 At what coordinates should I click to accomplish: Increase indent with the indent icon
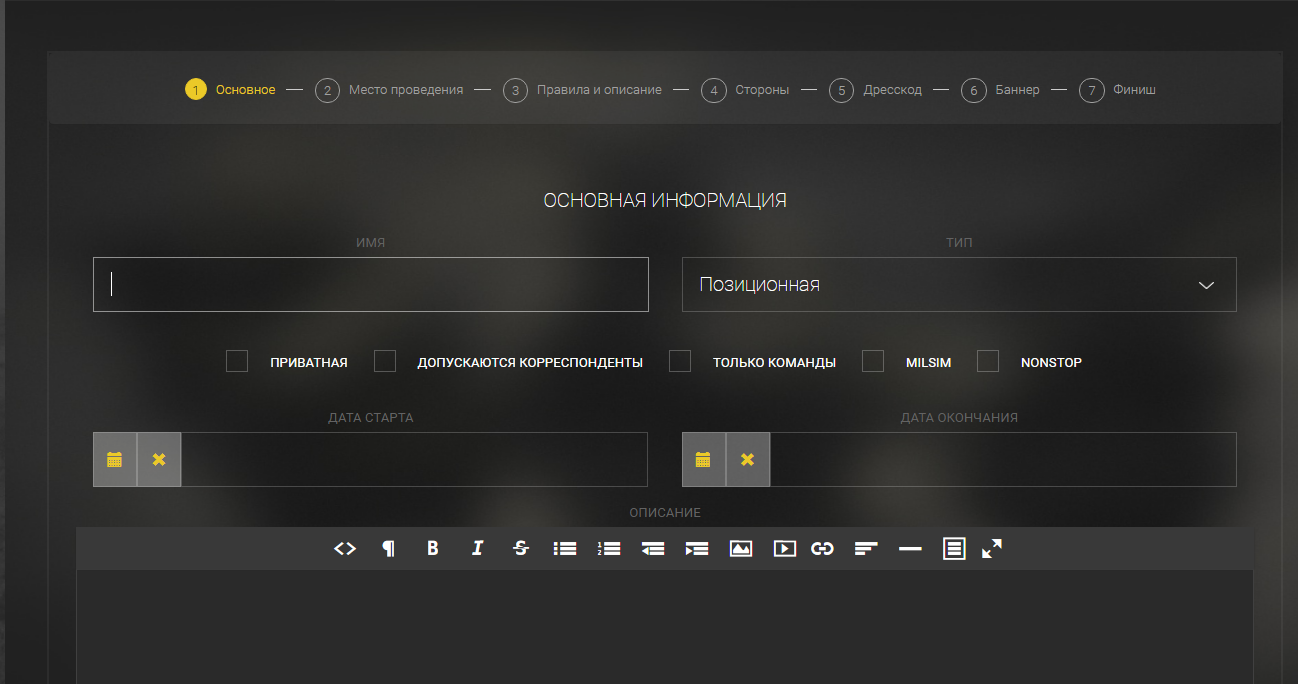click(697, 548)
